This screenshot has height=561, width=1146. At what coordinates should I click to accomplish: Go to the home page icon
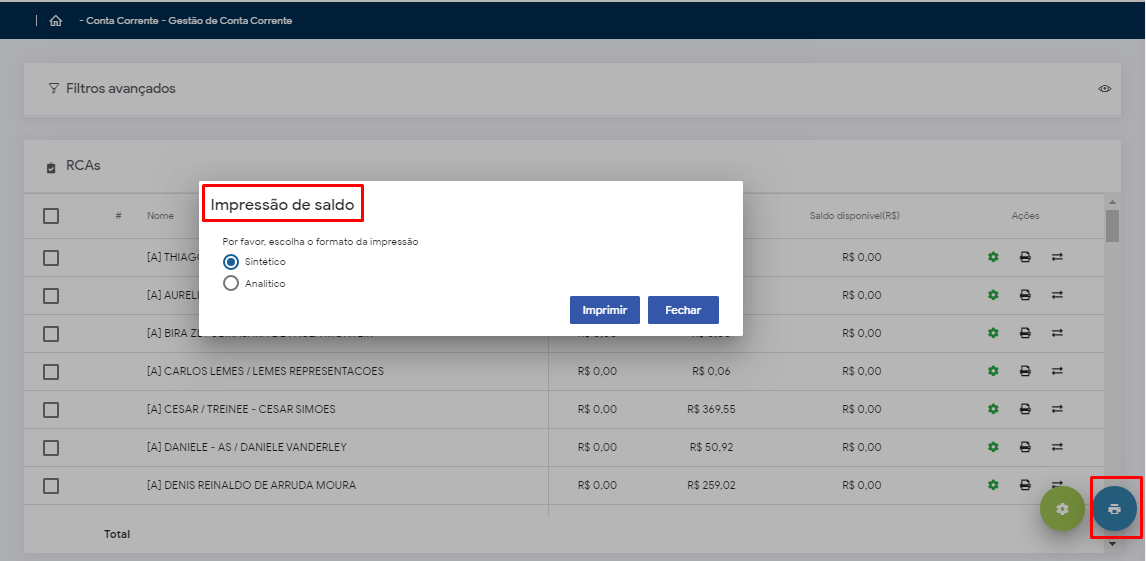pos(56,21)
